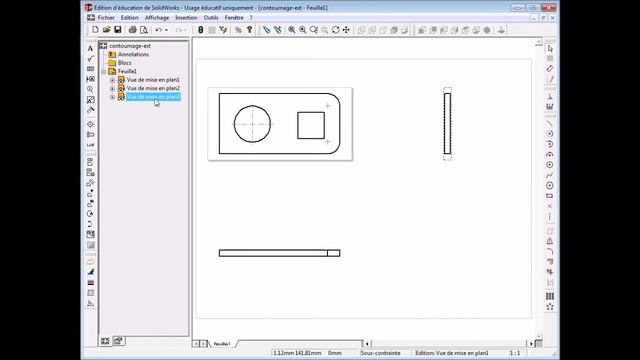
Task: Select the Note (A) annotation tool
Action: 90,49
